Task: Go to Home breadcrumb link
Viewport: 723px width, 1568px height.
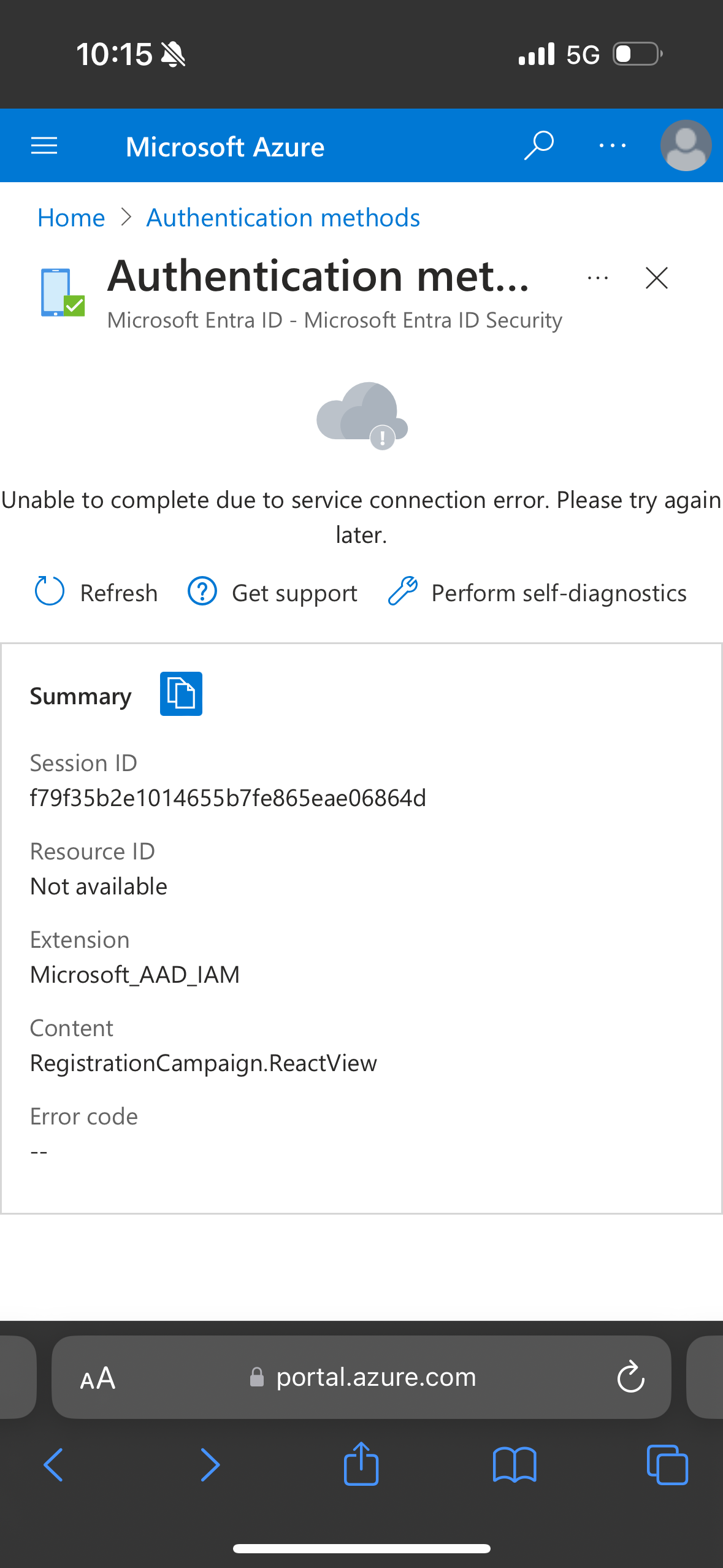Action: tap(71, 218)
